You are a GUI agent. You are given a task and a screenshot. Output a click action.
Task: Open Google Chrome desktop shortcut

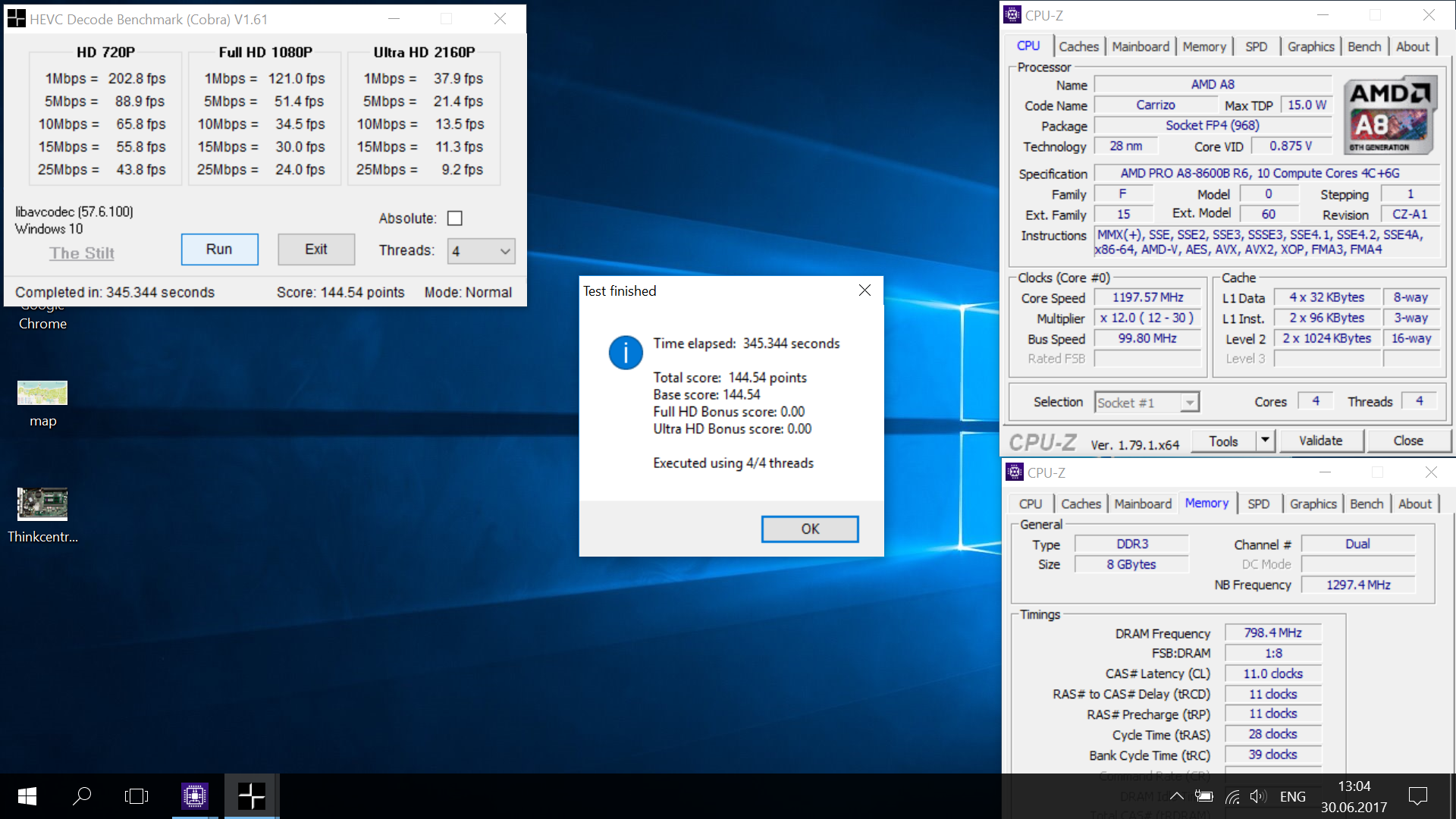click(x=42, y=318)
